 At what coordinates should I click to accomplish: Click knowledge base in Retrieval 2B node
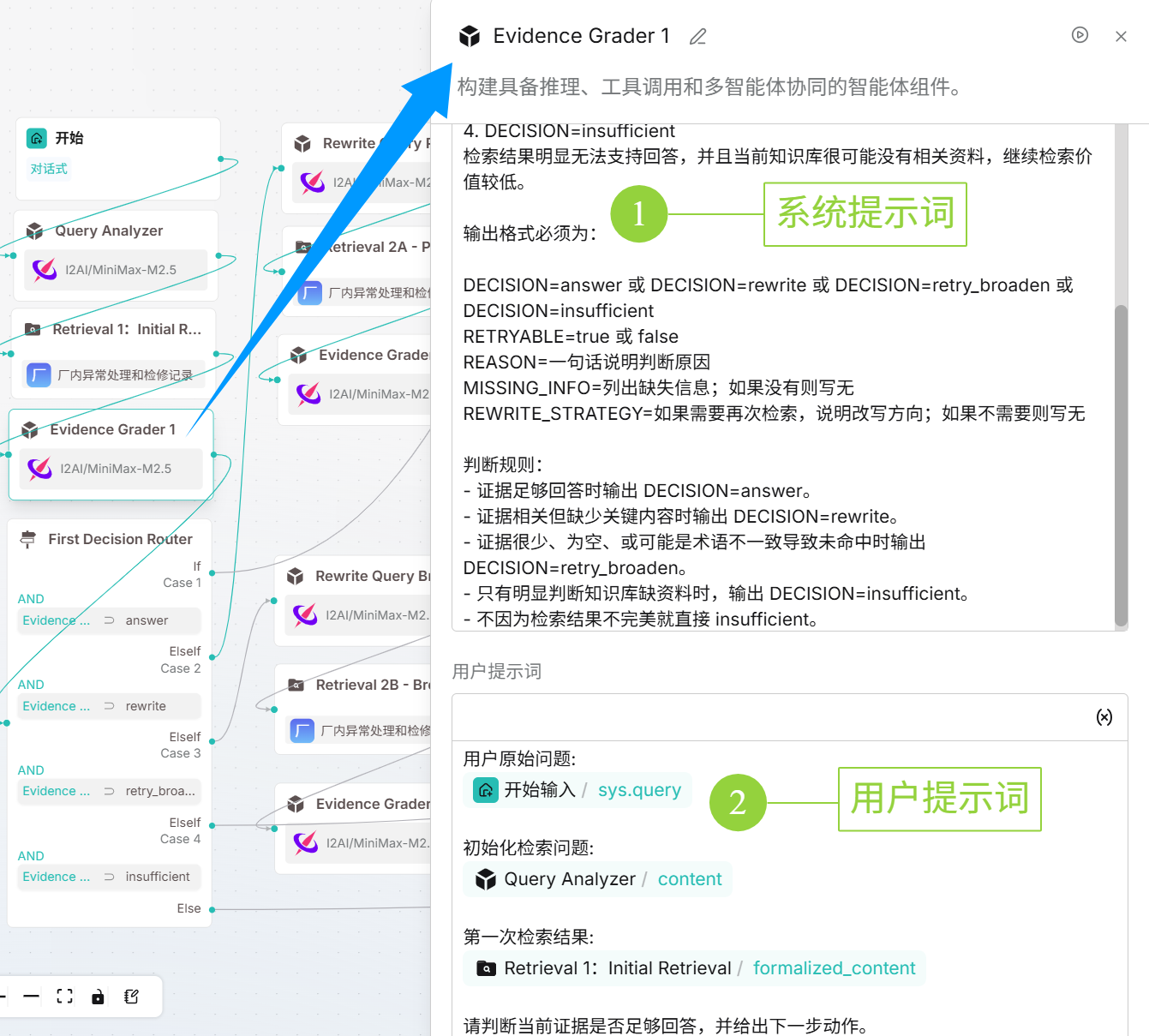(358, 731)
